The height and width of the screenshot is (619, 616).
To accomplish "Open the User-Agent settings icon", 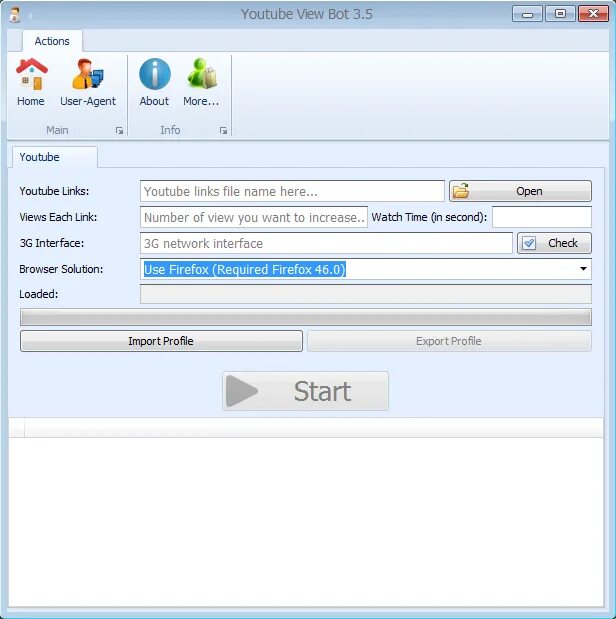I will coord(88,83).
